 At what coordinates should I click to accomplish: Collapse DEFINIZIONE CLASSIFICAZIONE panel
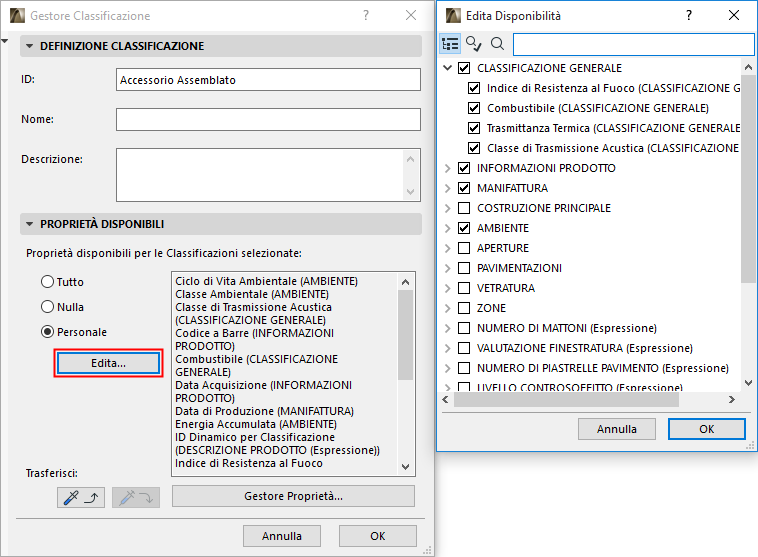(x=29, y=46)
